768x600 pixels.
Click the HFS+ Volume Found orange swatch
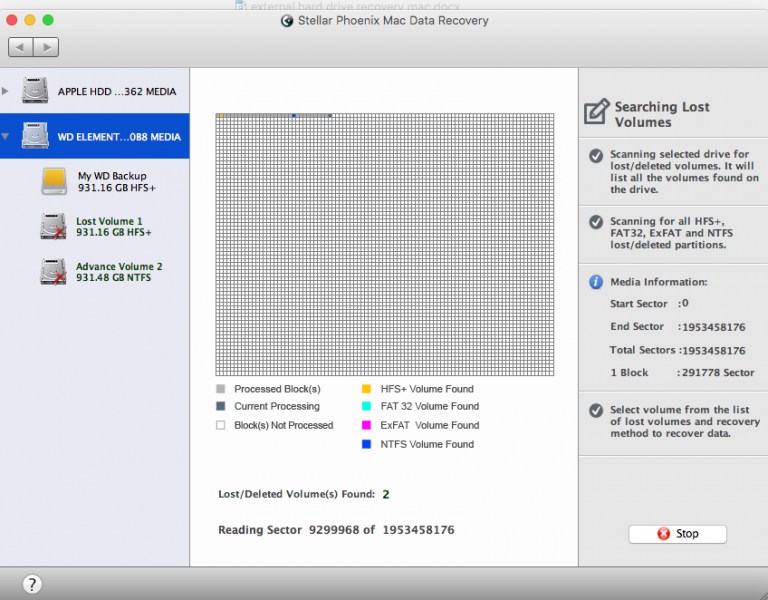coord(366,389)
